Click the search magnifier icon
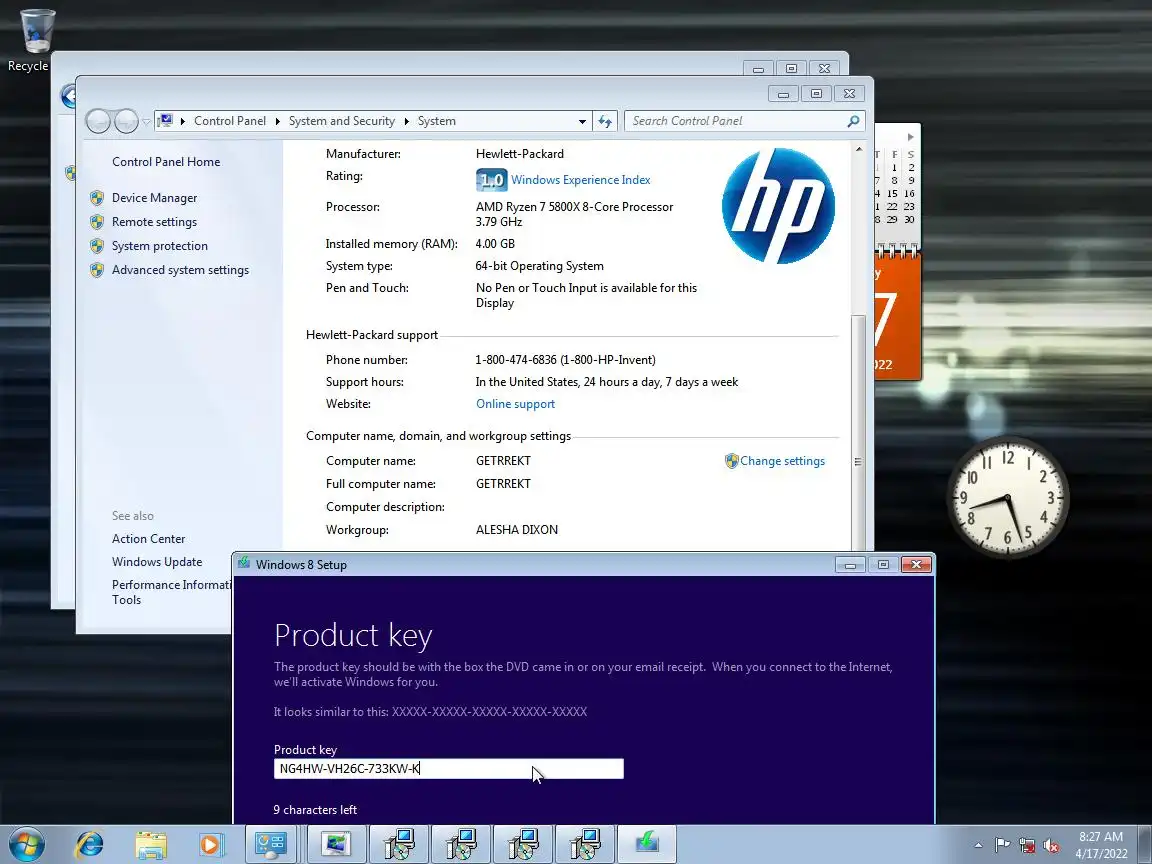 853,120
